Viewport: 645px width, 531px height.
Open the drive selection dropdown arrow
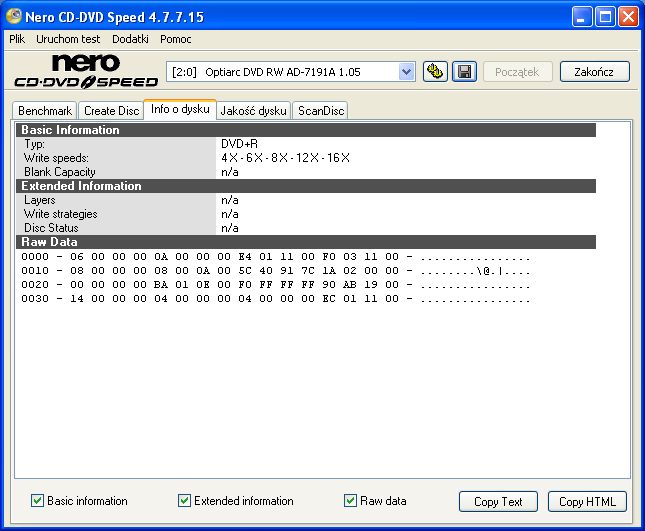tap(406, 72)
